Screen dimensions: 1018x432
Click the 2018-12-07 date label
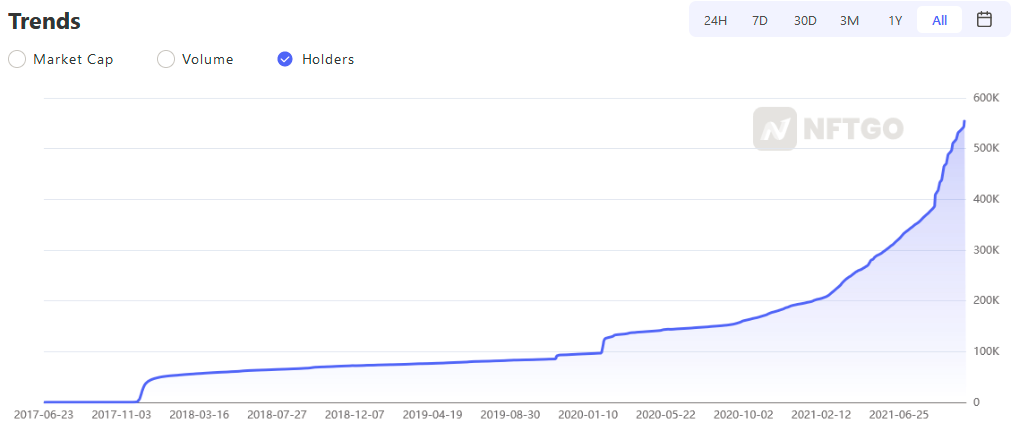pos(354,414)
